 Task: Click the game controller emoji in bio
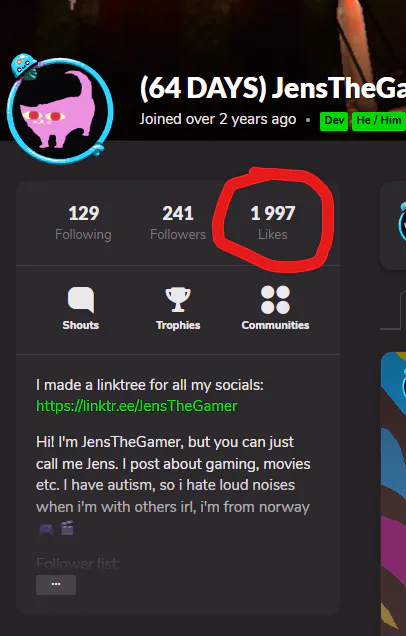coord(46,529)
